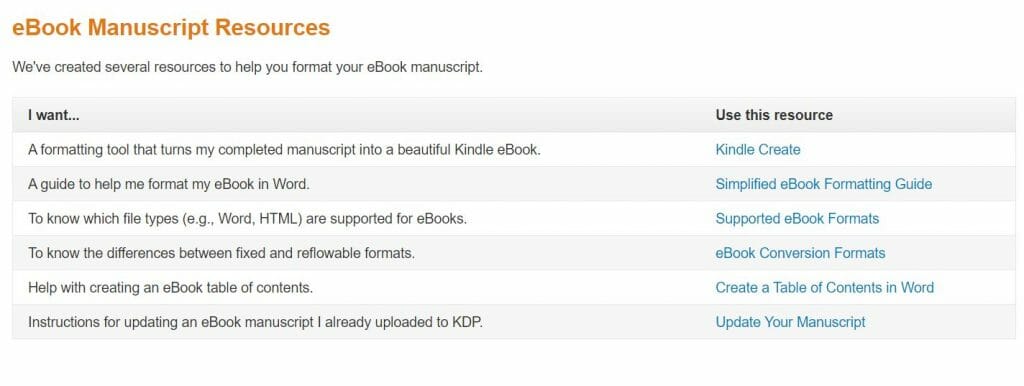
Task: Click the intro sentence about several resources
Action: [248, 67]
